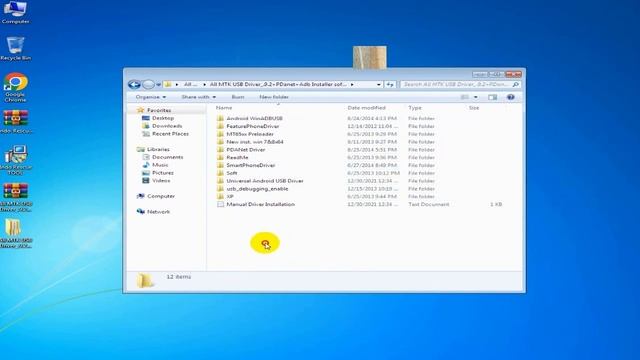This screenshot has width=640, height=360.
Task: Select Network in the navigation pane
Action: click(x=158, y=212)
